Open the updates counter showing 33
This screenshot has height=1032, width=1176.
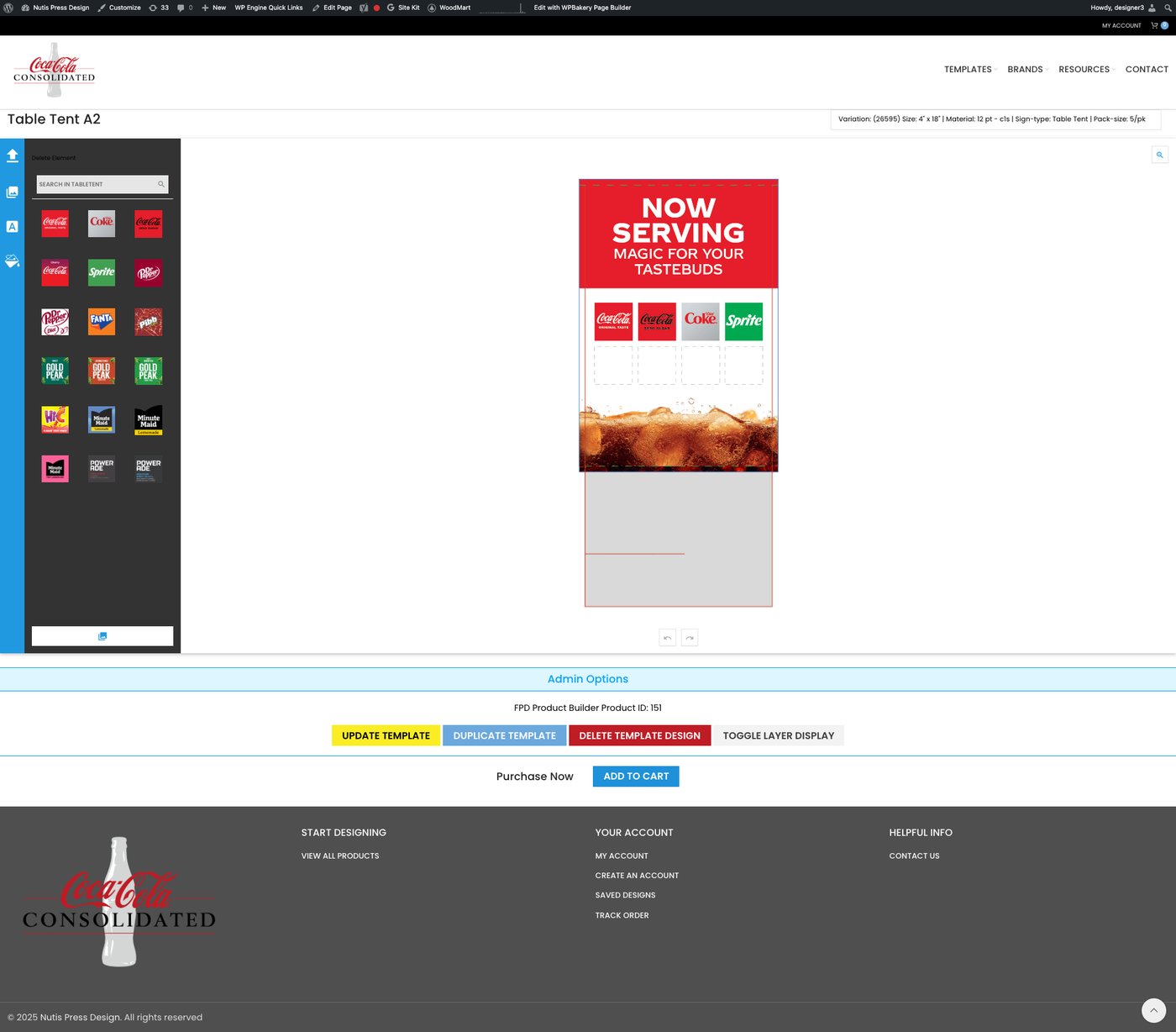[159, 8]
